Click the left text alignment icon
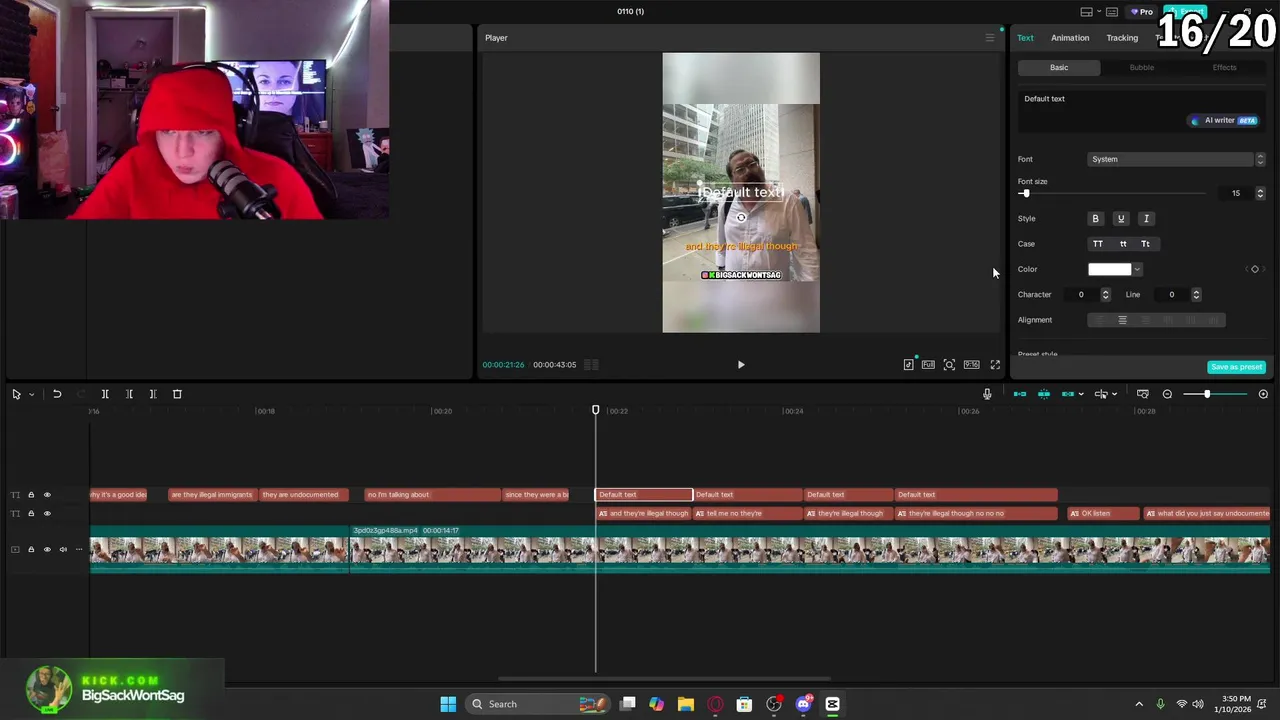 1099,320
